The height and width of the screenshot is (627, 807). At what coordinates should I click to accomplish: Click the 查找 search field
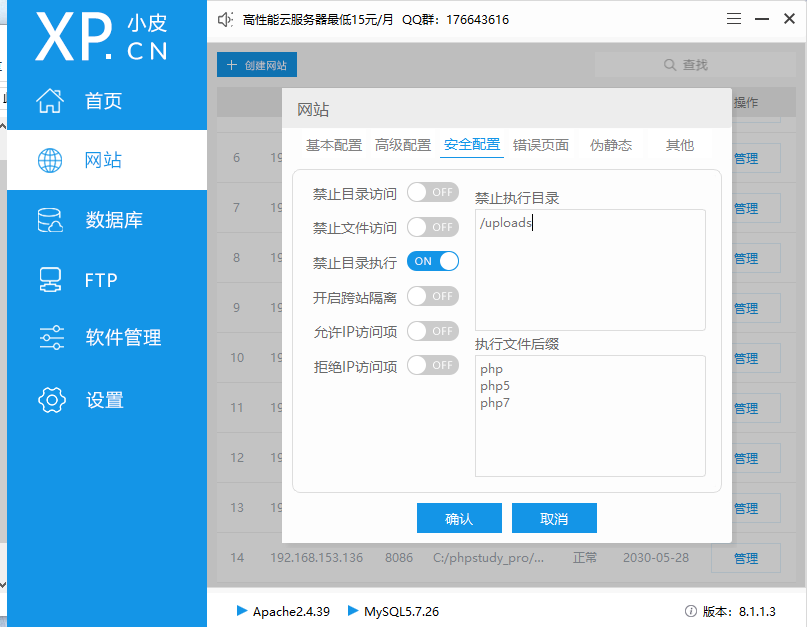tap(695, 65)
